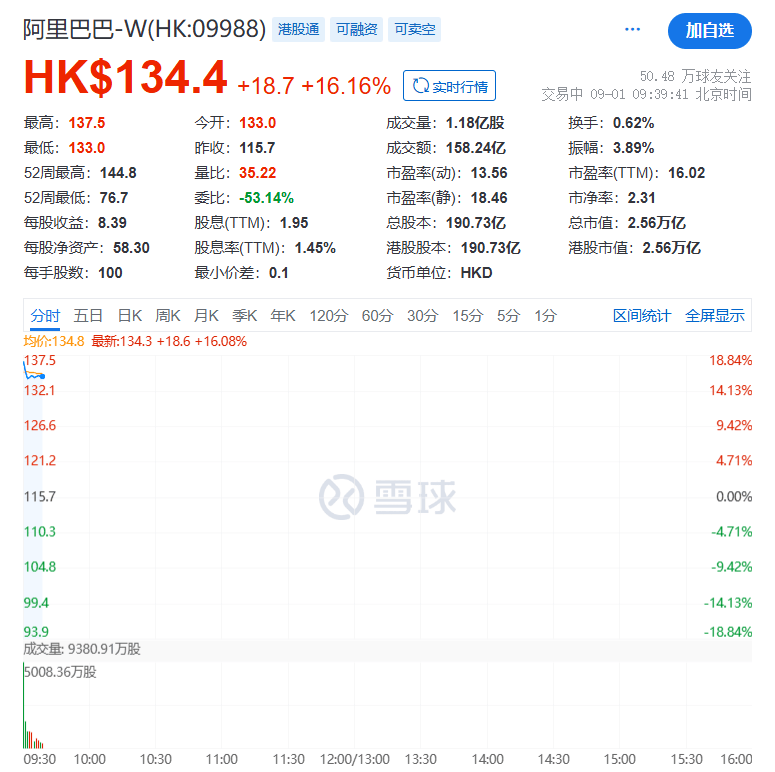The height and width of the screenshot is (772, 775).
Task: Click the 加自选 button
Action: pyautogui.click(x=709, y=31)
